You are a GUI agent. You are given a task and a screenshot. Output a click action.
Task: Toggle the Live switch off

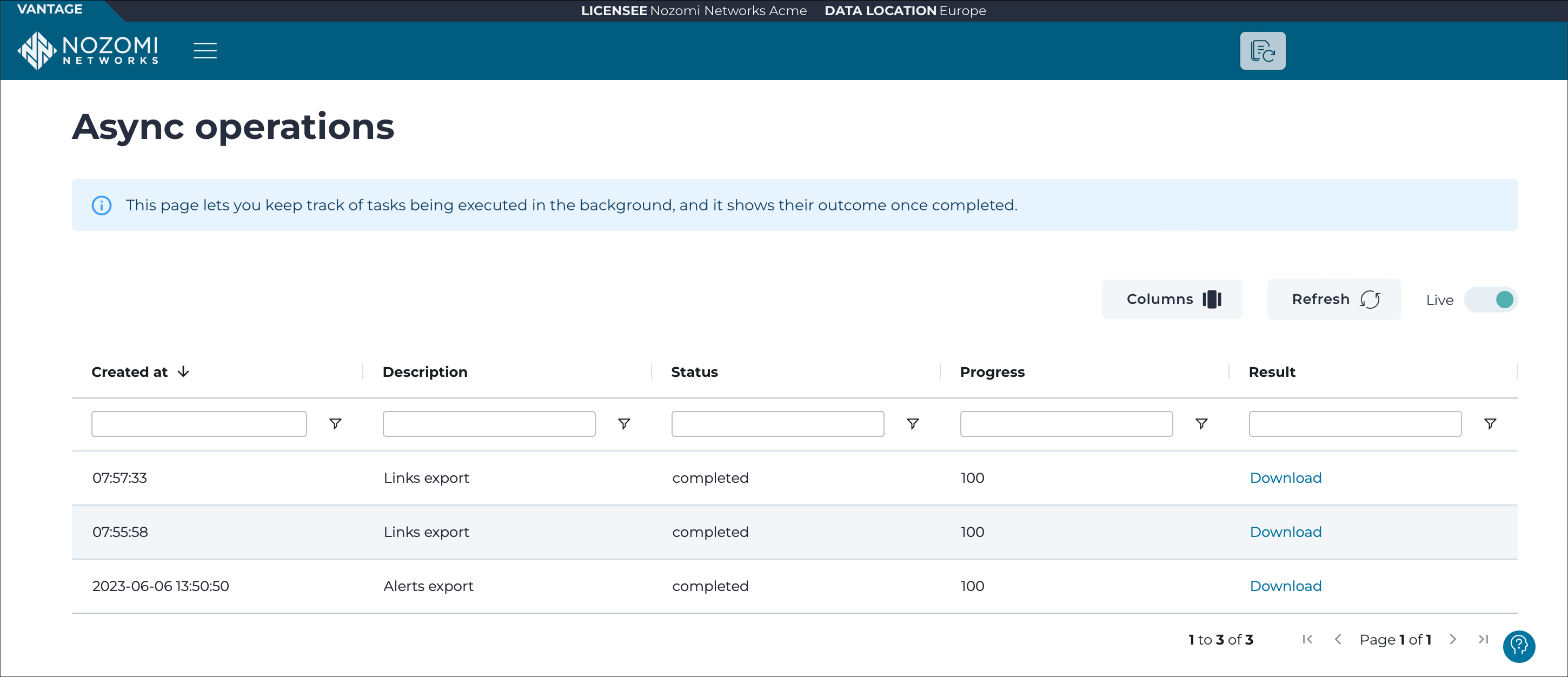pos(1491,300)
